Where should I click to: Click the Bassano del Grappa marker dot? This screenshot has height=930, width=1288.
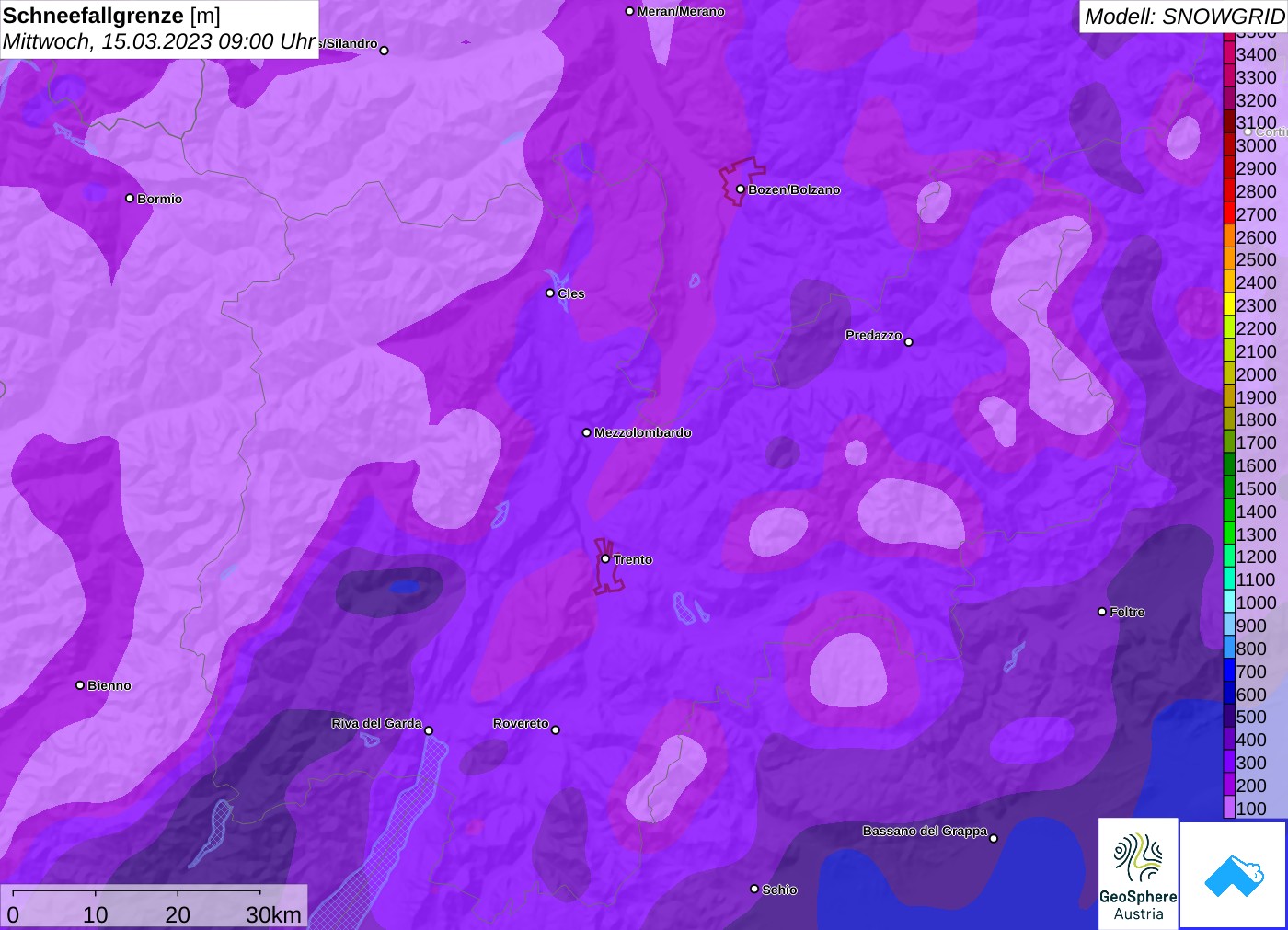[993, 838]
